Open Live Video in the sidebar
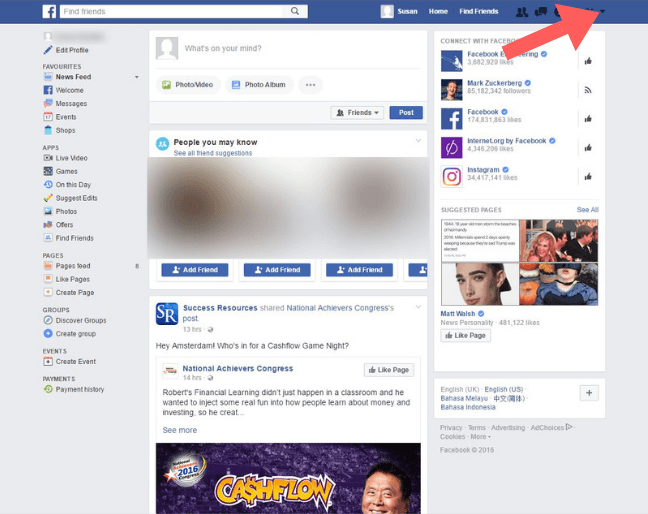Screen dimensions: 648x514 coord(71,158)
